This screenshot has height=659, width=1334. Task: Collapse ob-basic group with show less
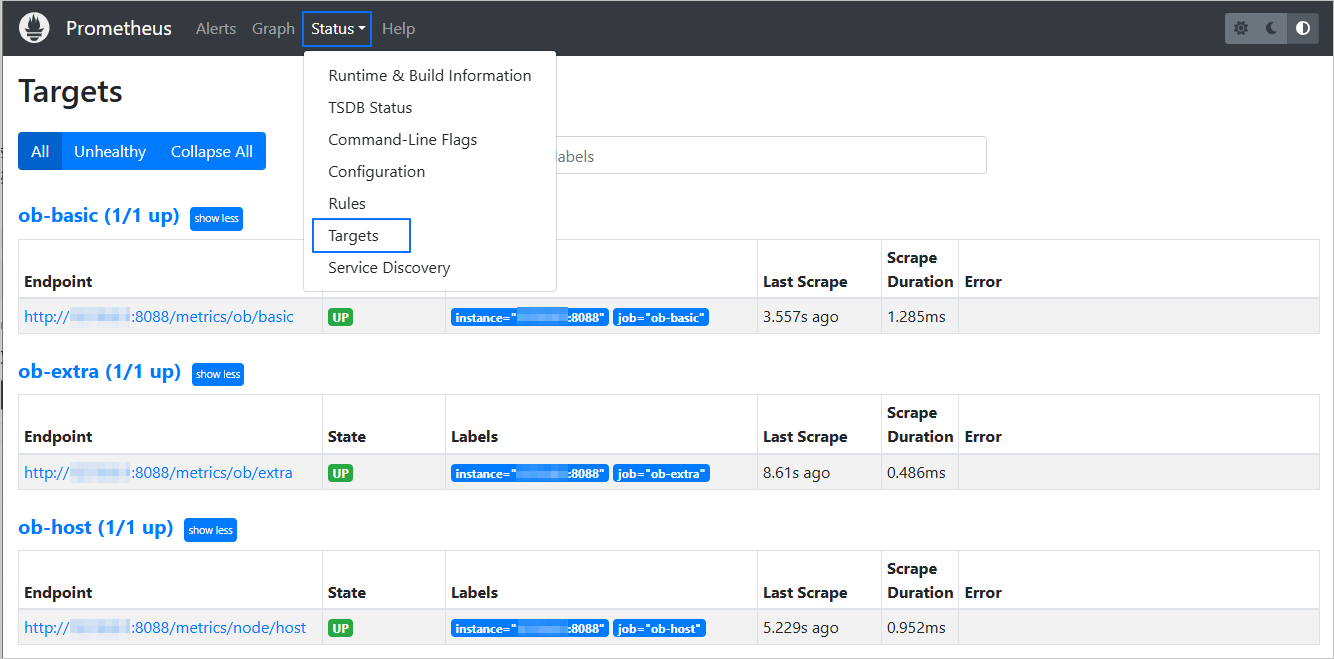pos(216,218)
